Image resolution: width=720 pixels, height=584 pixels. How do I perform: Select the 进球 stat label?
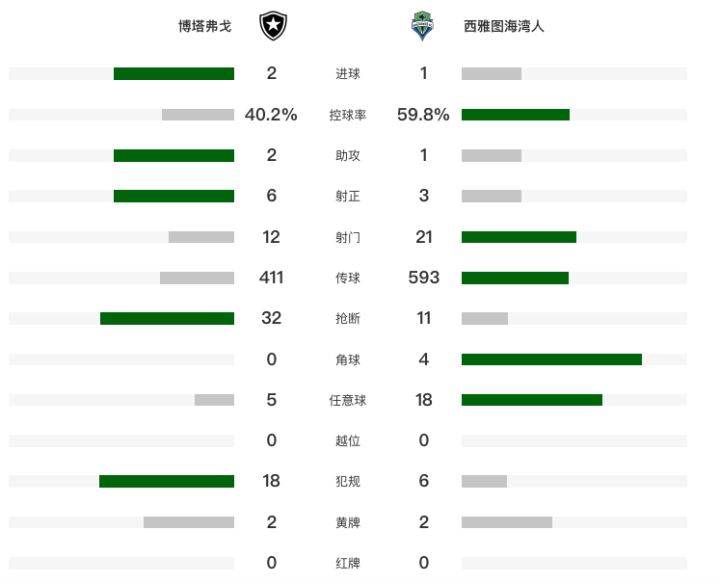[348, 73]
